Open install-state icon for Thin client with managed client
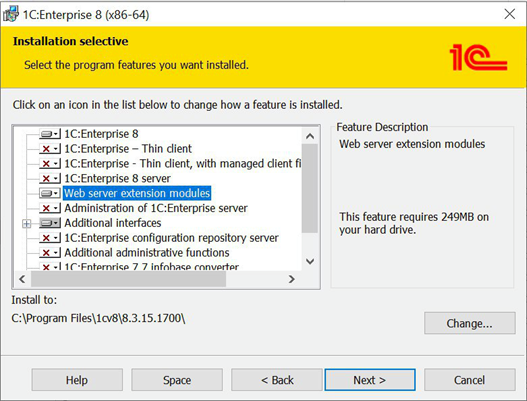The width and height of the screenshot is (527, 401). tap(50, 163)
